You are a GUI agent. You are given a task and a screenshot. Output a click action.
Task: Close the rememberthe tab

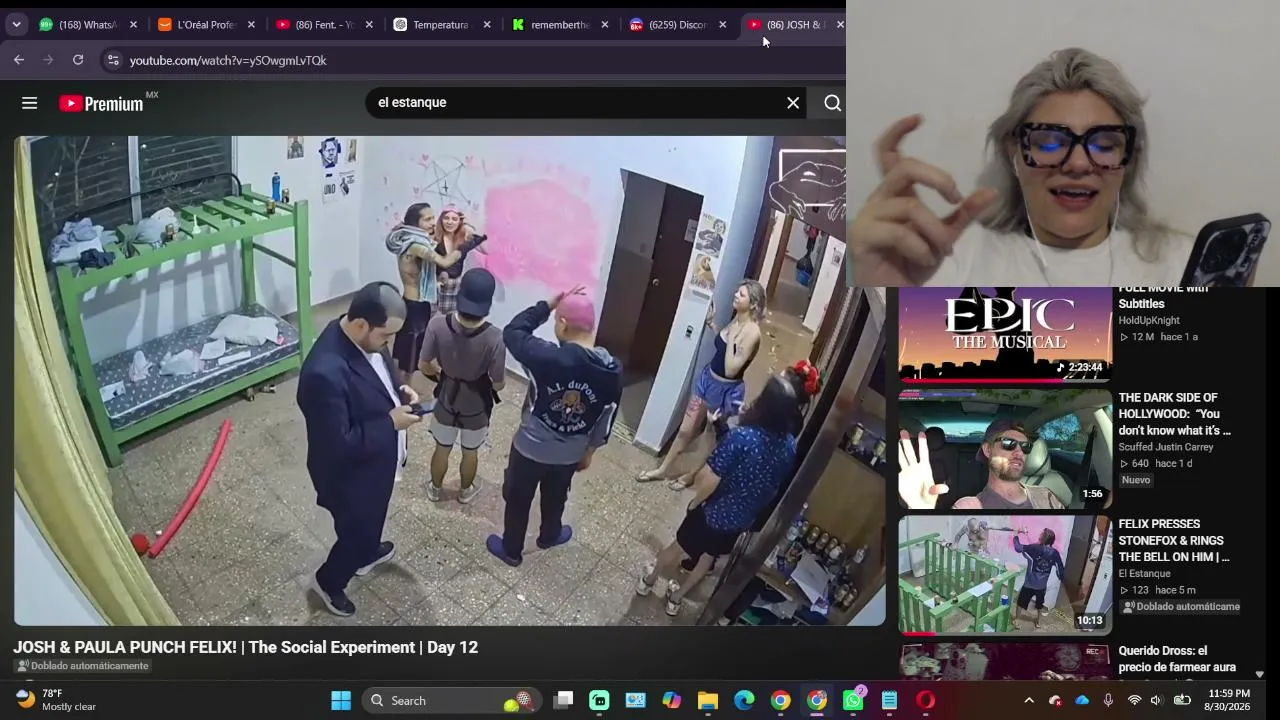(605, 25)
